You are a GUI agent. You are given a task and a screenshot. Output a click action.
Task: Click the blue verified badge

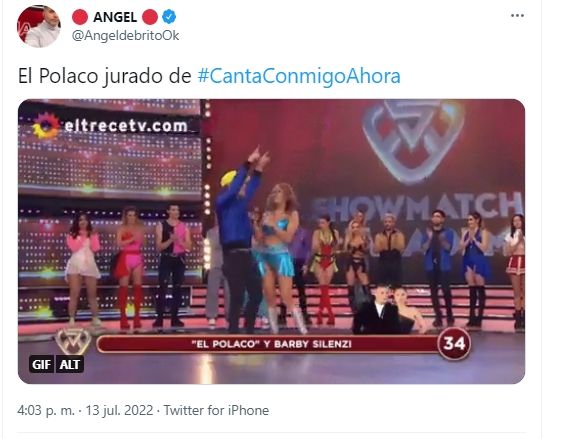(x=169, y=17)
